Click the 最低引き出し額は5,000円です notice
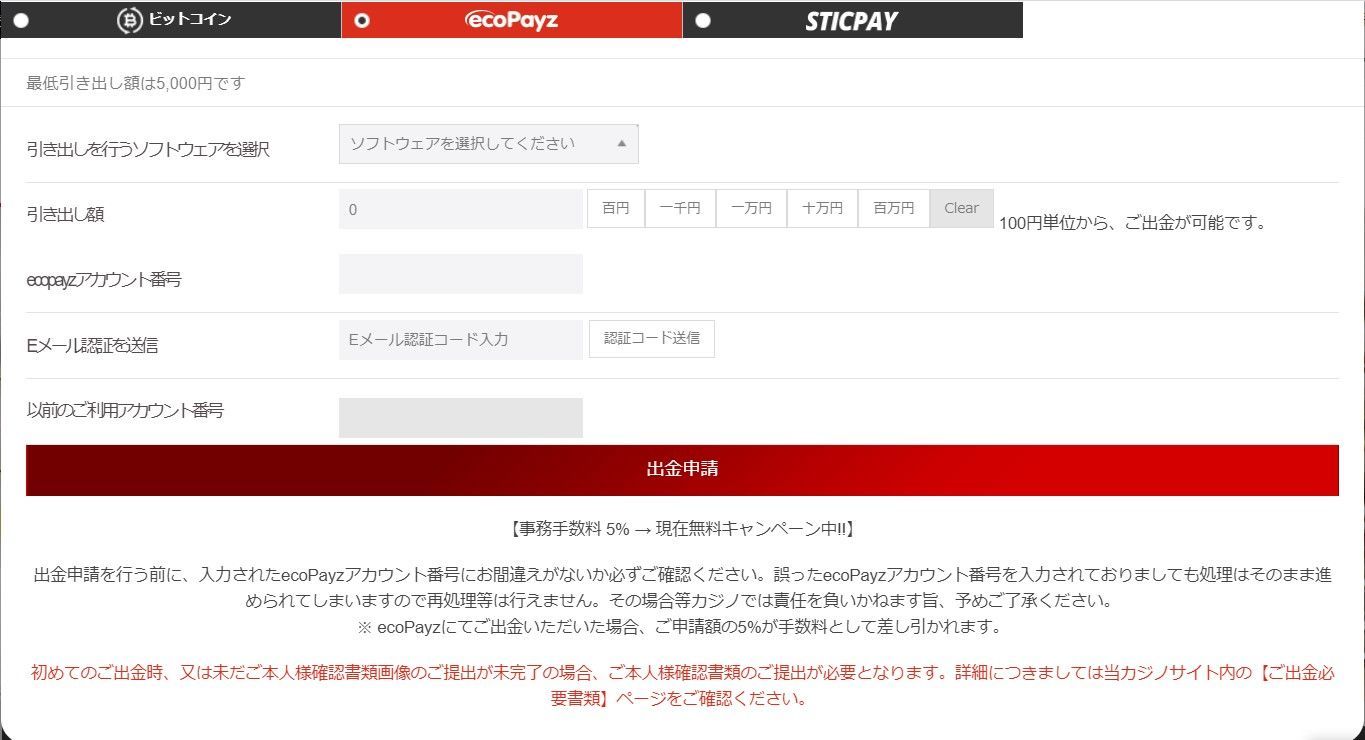The height and width of the screenshot is (740, 1365). 136,84
